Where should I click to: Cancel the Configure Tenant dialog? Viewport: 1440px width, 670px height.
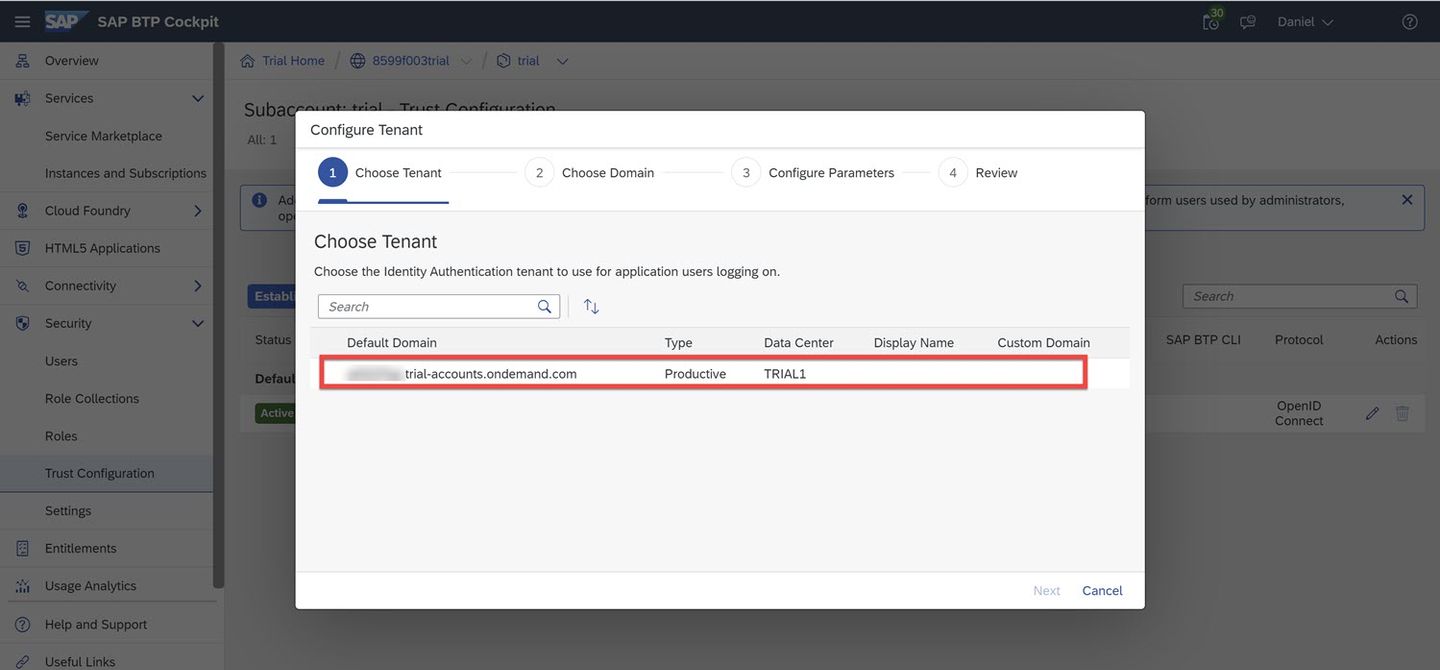click(1102, 591)
